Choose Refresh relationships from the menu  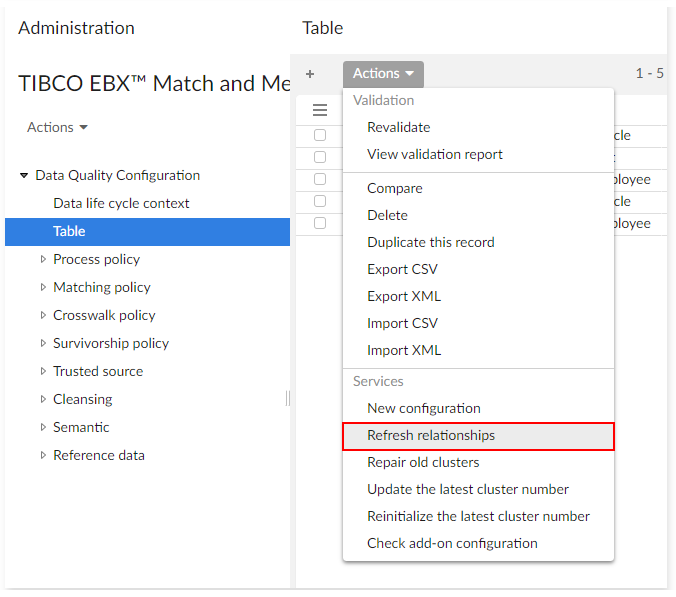[x=431, y=435]
